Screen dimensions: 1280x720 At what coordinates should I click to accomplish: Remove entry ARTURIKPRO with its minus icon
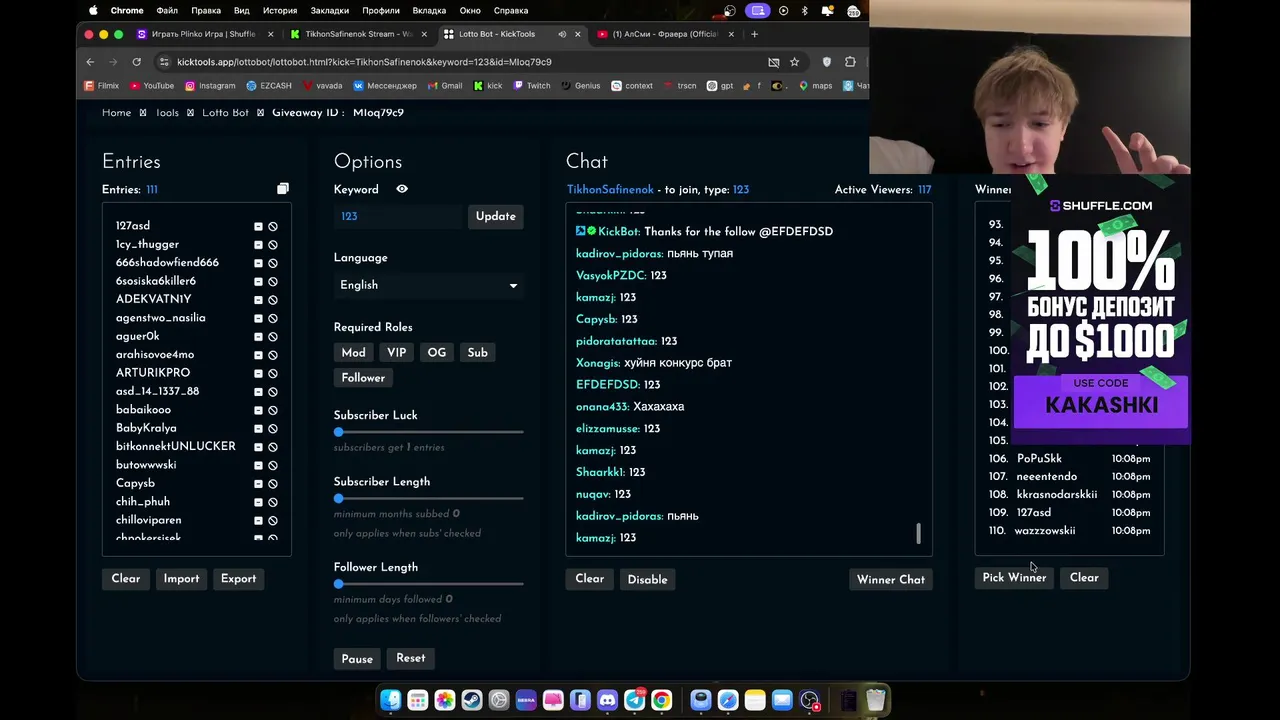pos(258,373)
